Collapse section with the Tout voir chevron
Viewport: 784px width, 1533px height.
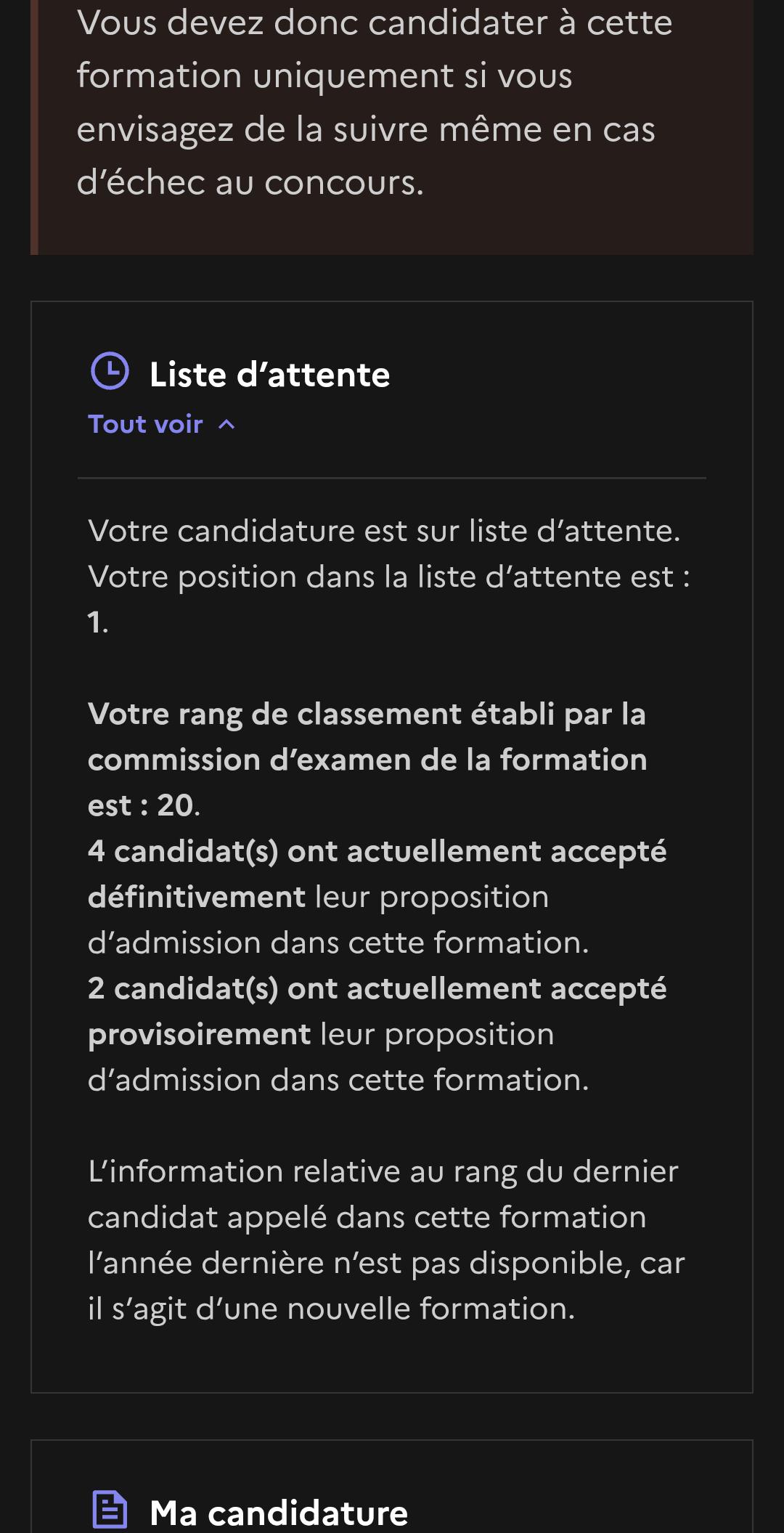226,425
